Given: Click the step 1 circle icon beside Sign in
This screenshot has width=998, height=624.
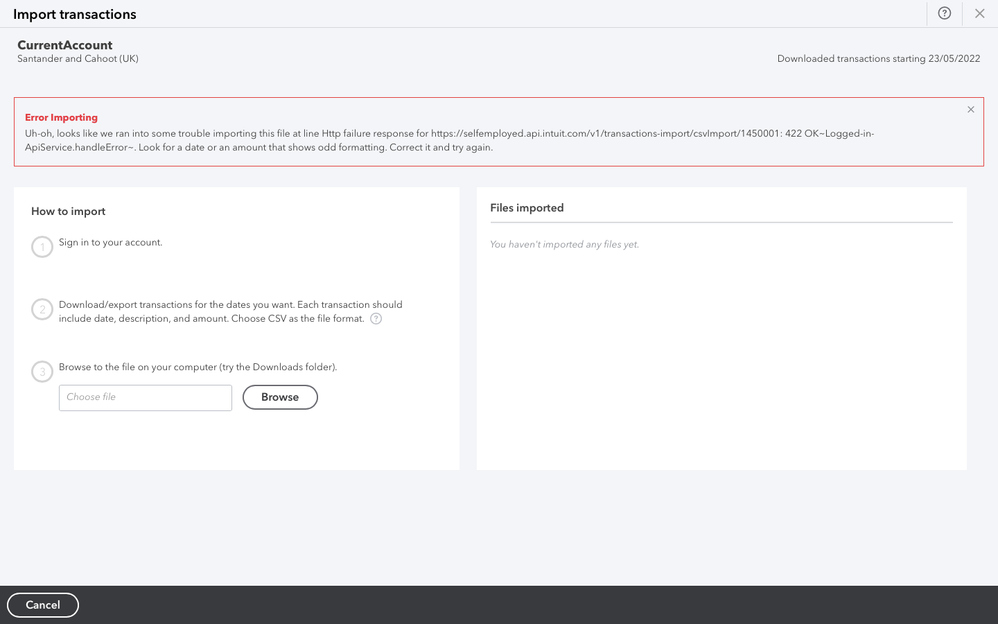Looking at the screenshot, I should [42, 246].
